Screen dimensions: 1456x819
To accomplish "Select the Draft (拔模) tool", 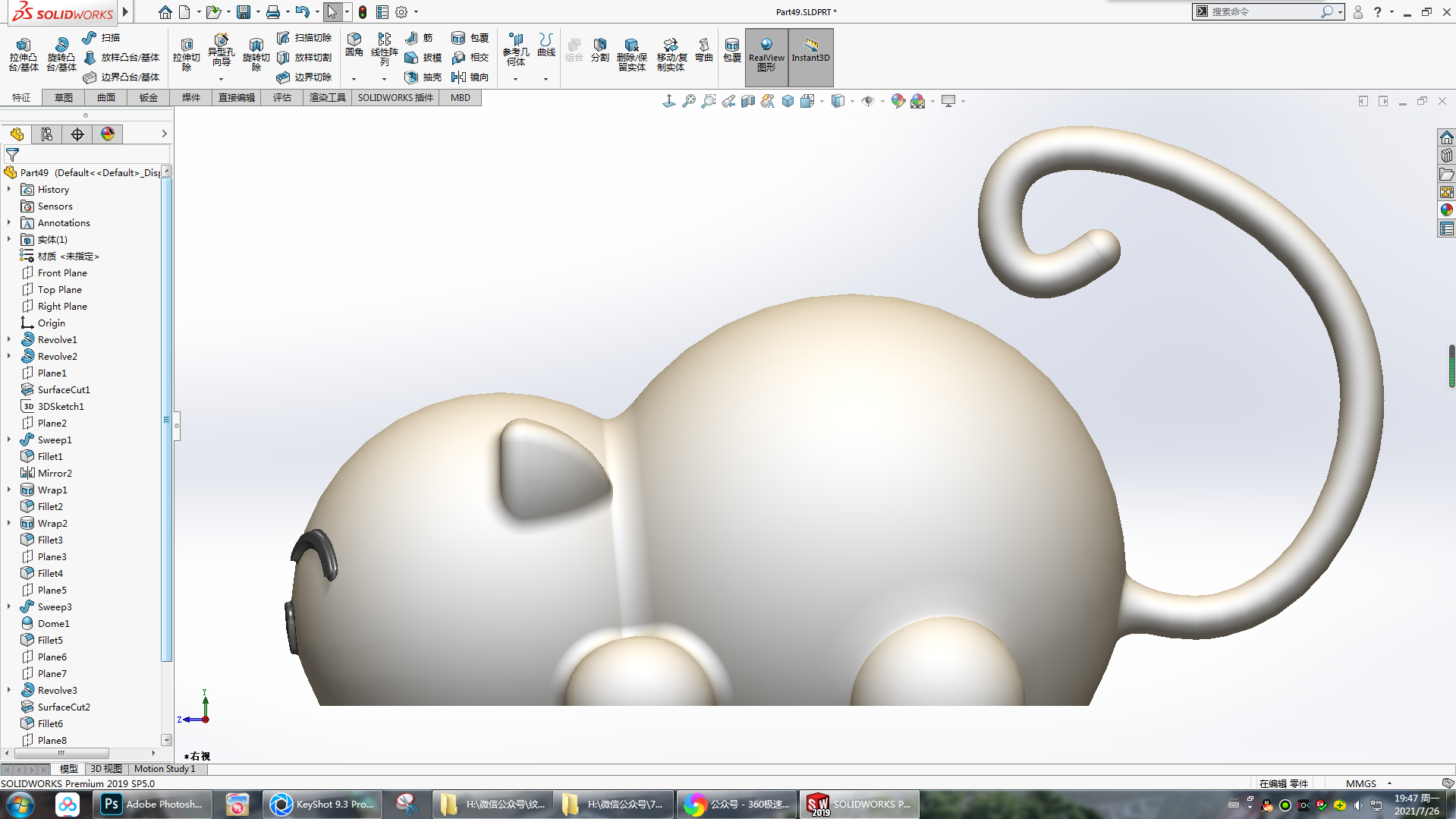I will pos(423,57).
